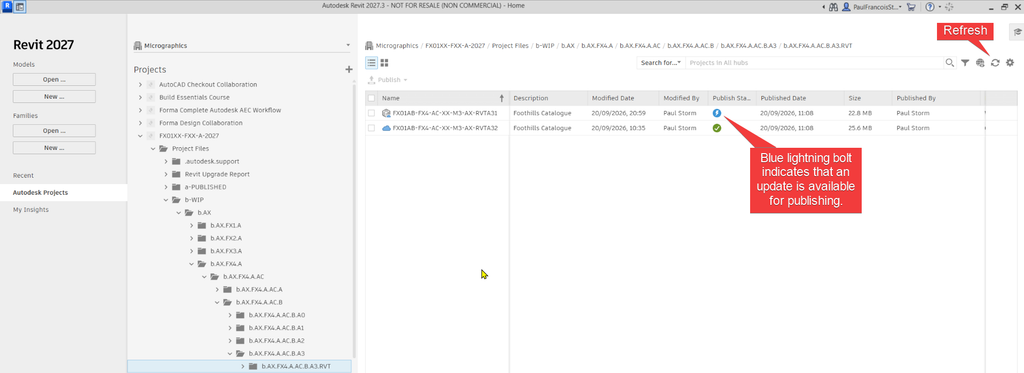Click user profile icon PaulFrancoisSt

click(846, 7)
